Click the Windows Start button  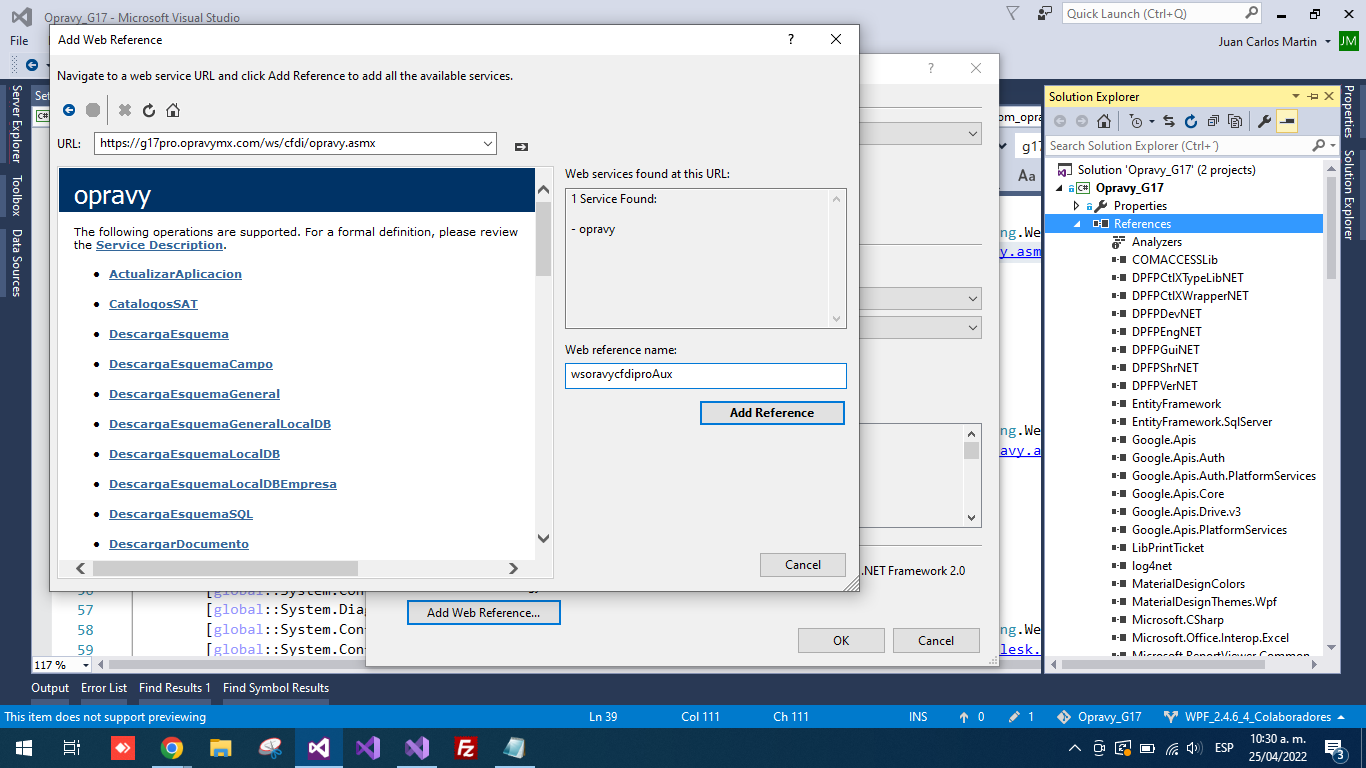click(23, 747)
